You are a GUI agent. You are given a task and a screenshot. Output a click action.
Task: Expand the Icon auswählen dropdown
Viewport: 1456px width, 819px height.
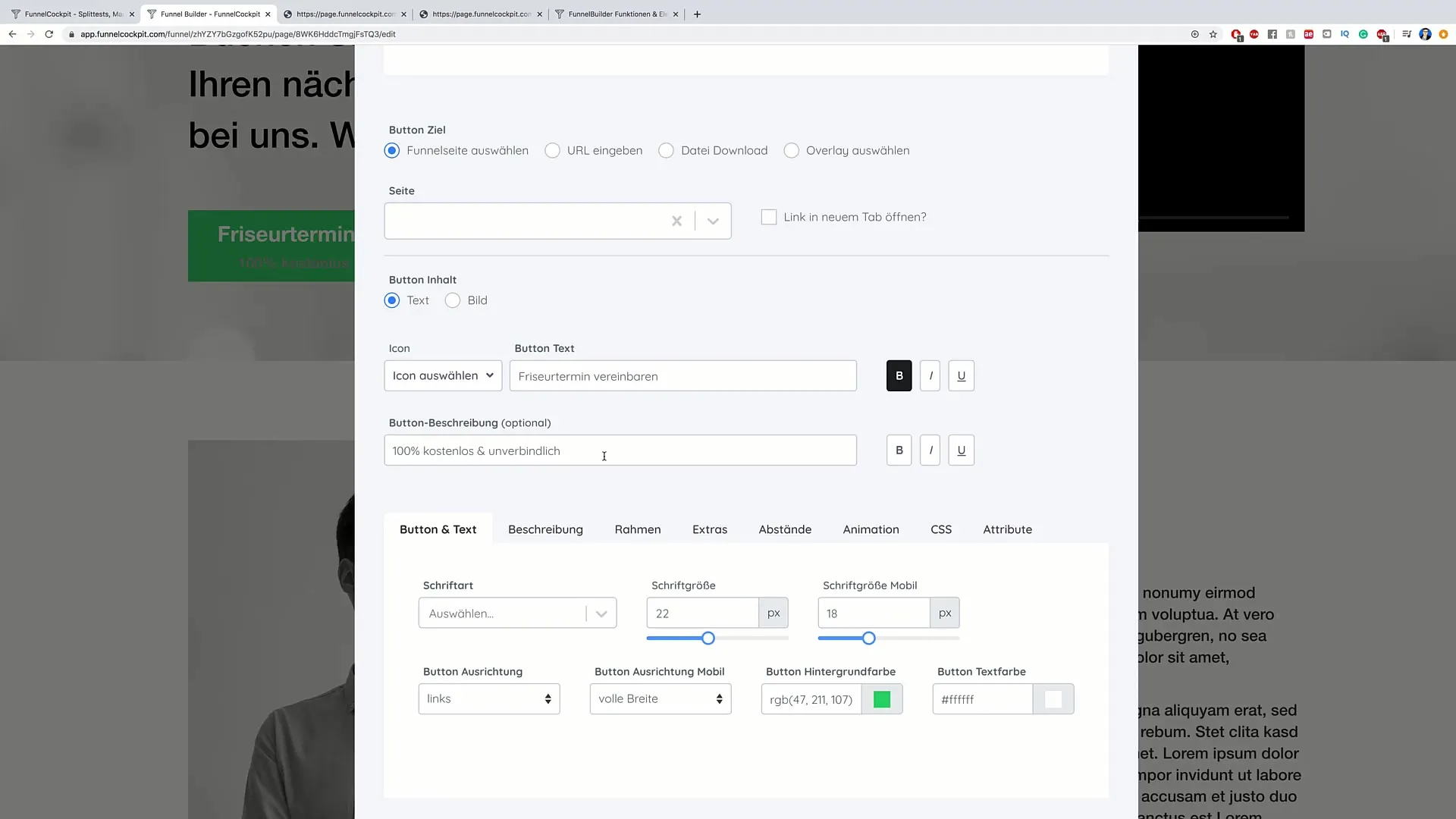click(x=442, y=376)
